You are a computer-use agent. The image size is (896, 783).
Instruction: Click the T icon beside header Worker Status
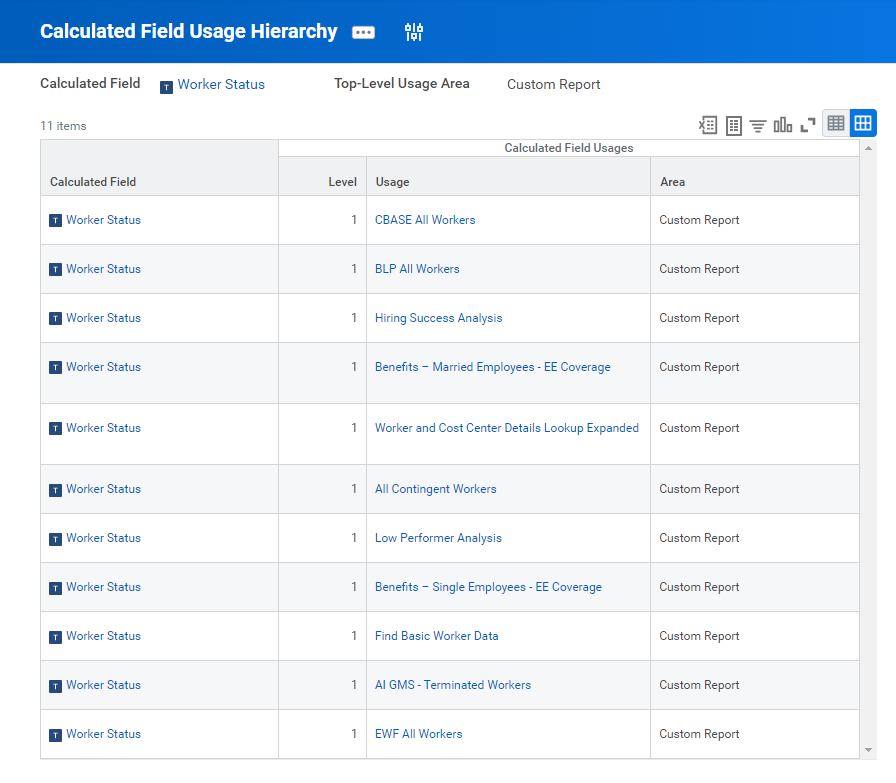pyautogui.click(x=166, y=87)
